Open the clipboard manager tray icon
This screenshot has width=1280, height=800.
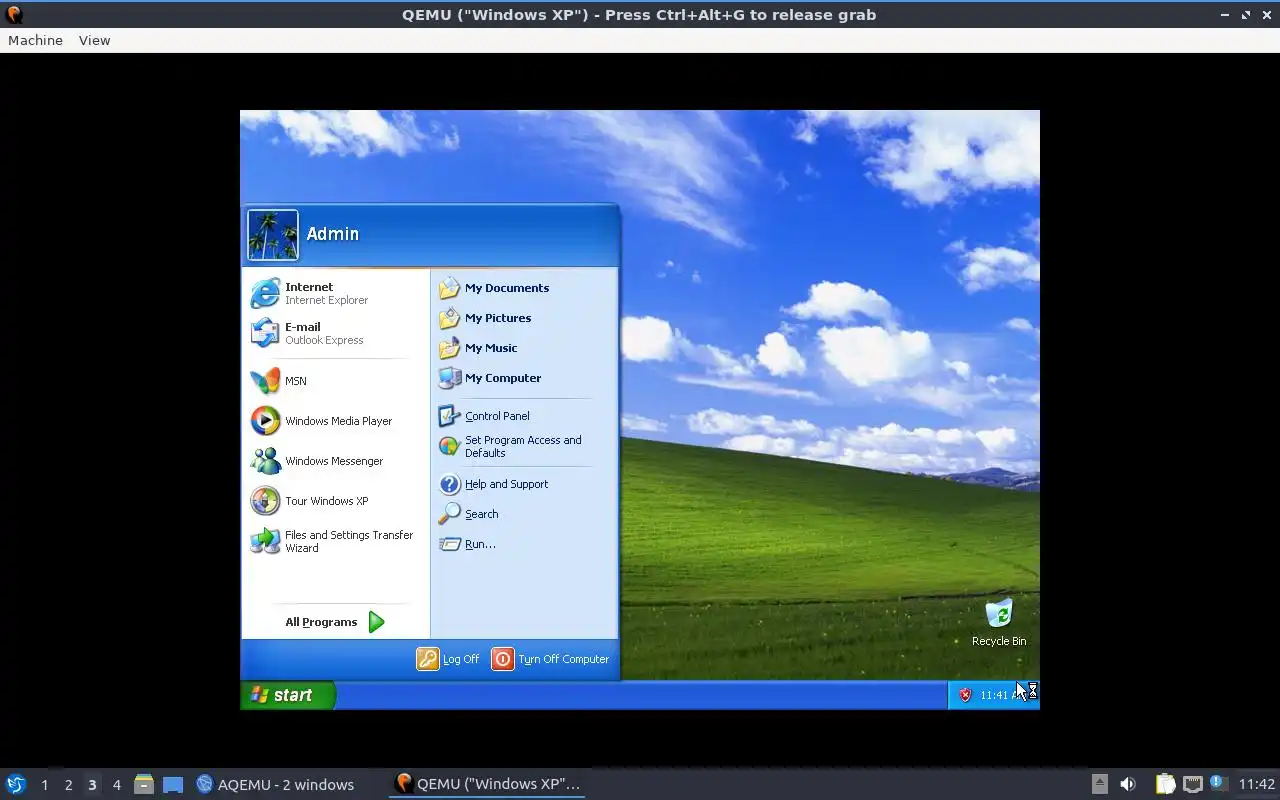1165,784
